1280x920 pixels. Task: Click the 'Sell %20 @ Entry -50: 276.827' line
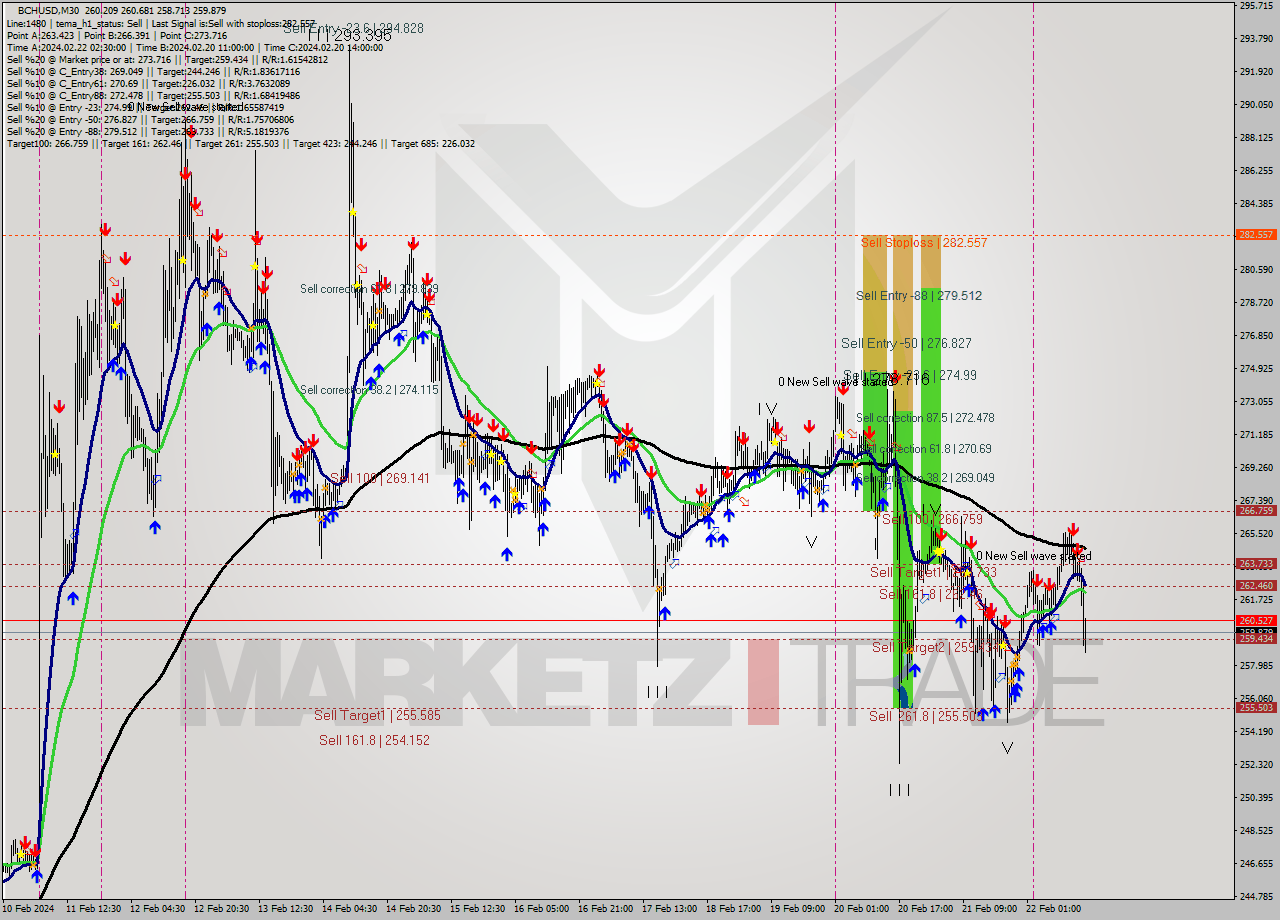point(152,119)
